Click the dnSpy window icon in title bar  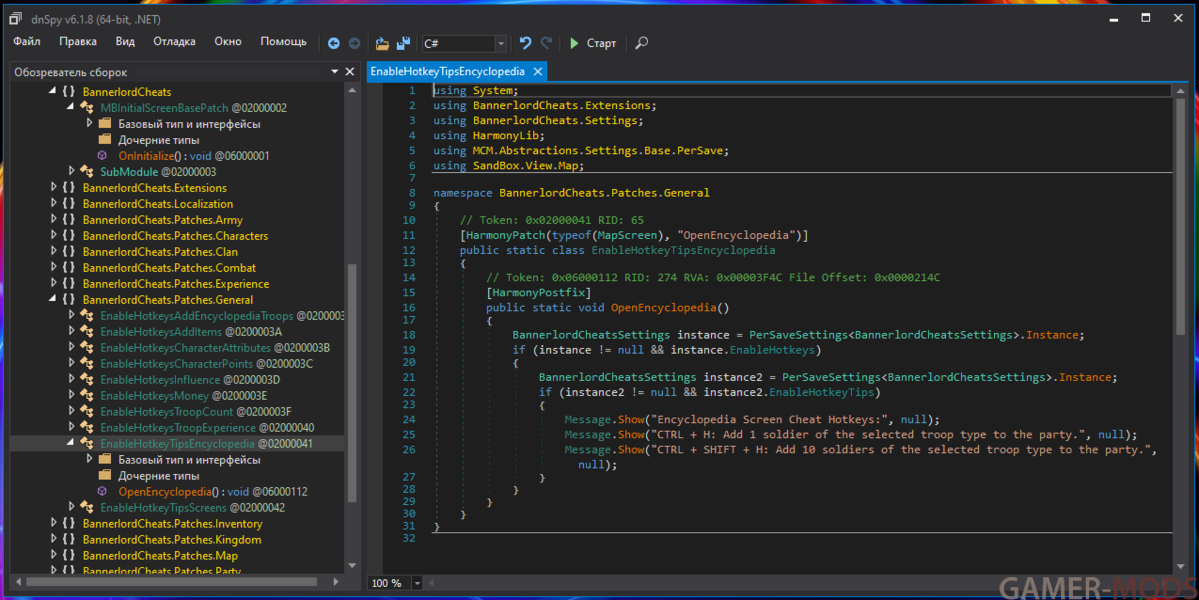[15, 18]
